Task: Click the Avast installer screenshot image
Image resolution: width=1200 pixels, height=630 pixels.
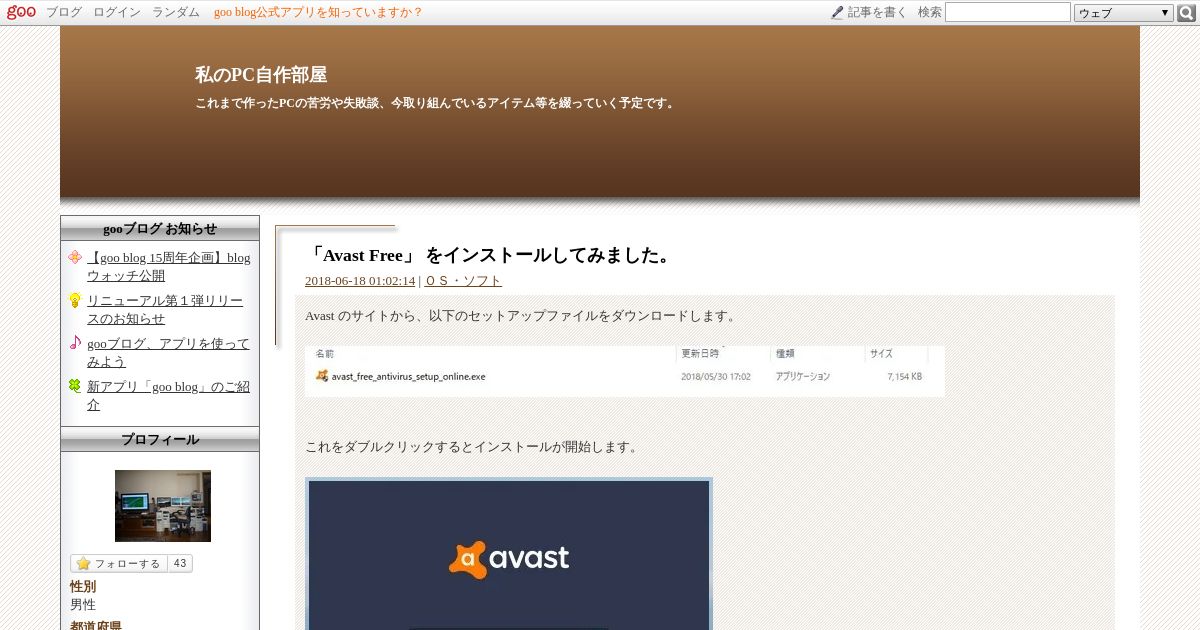Action: (x=509, y=554)
